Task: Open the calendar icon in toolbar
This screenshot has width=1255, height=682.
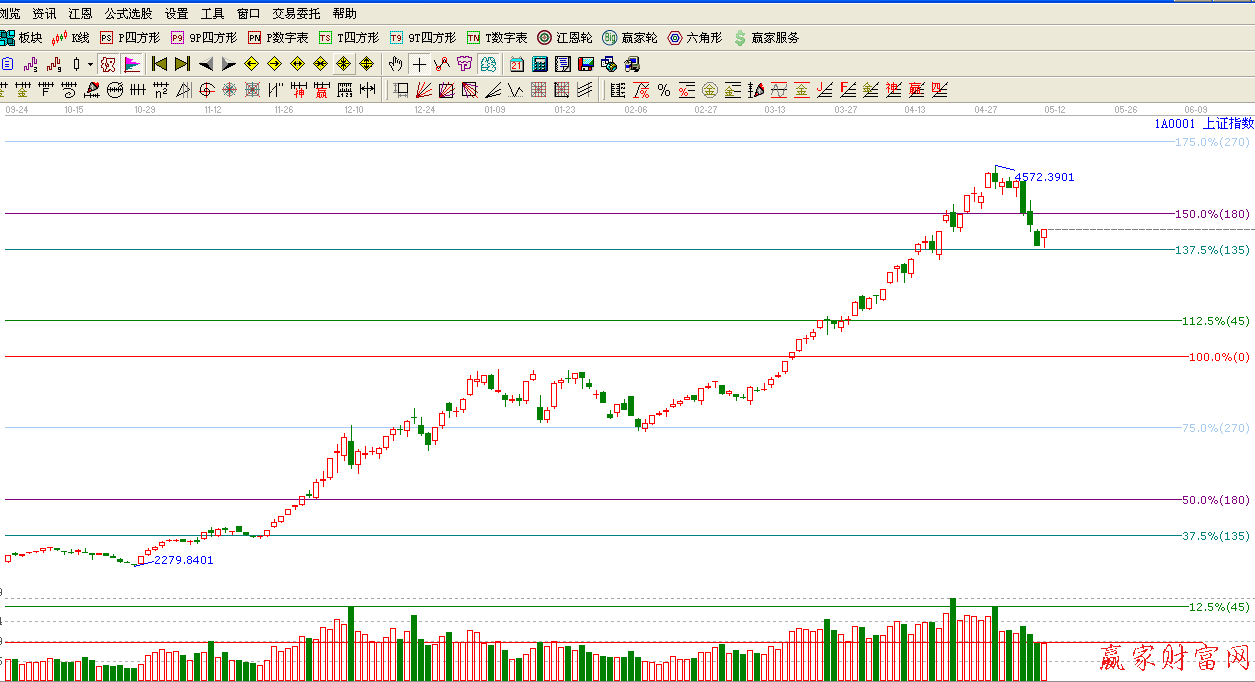Action: click(517, 64)
